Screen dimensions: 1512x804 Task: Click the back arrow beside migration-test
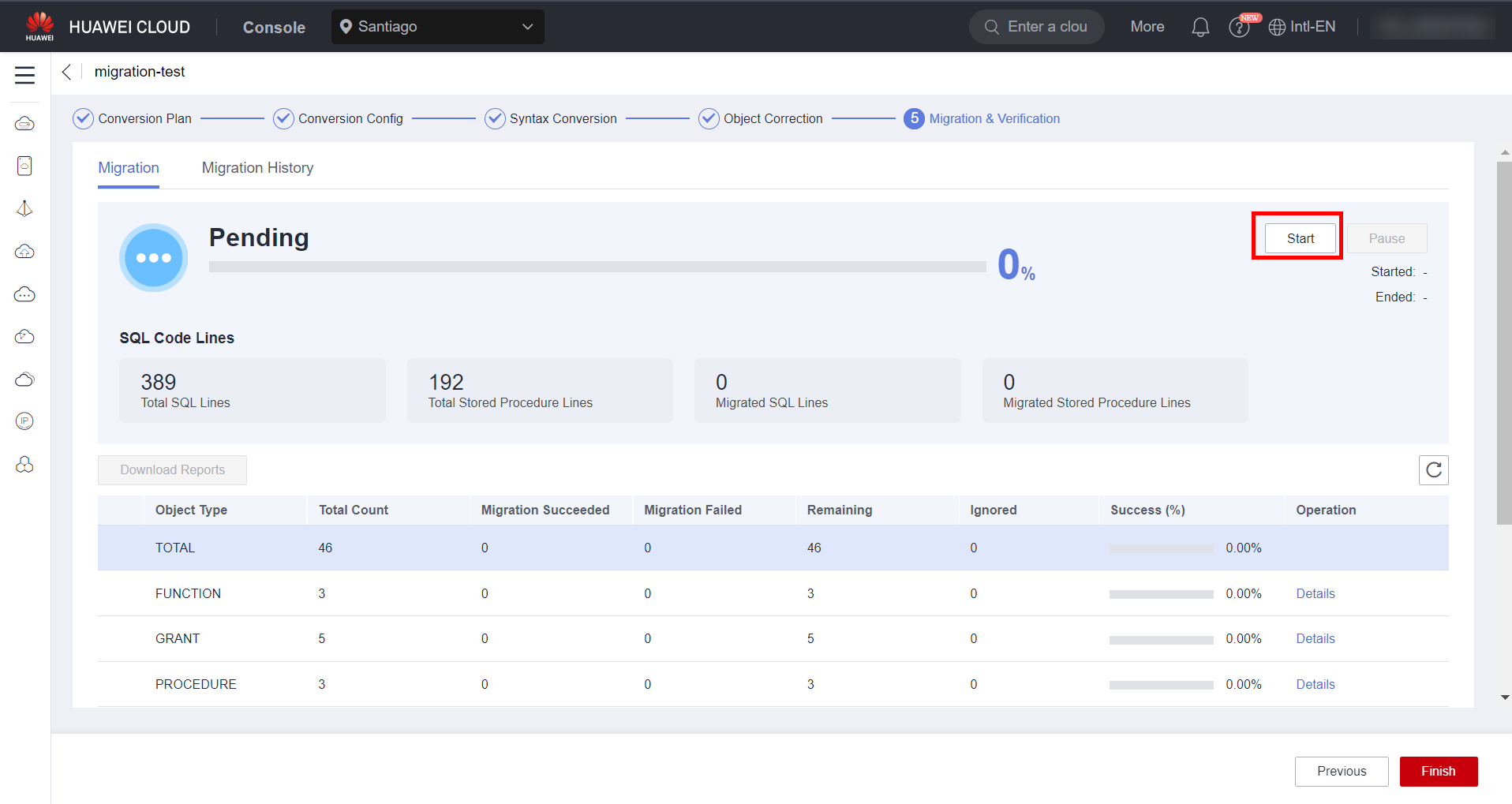(x=67, y=72)
